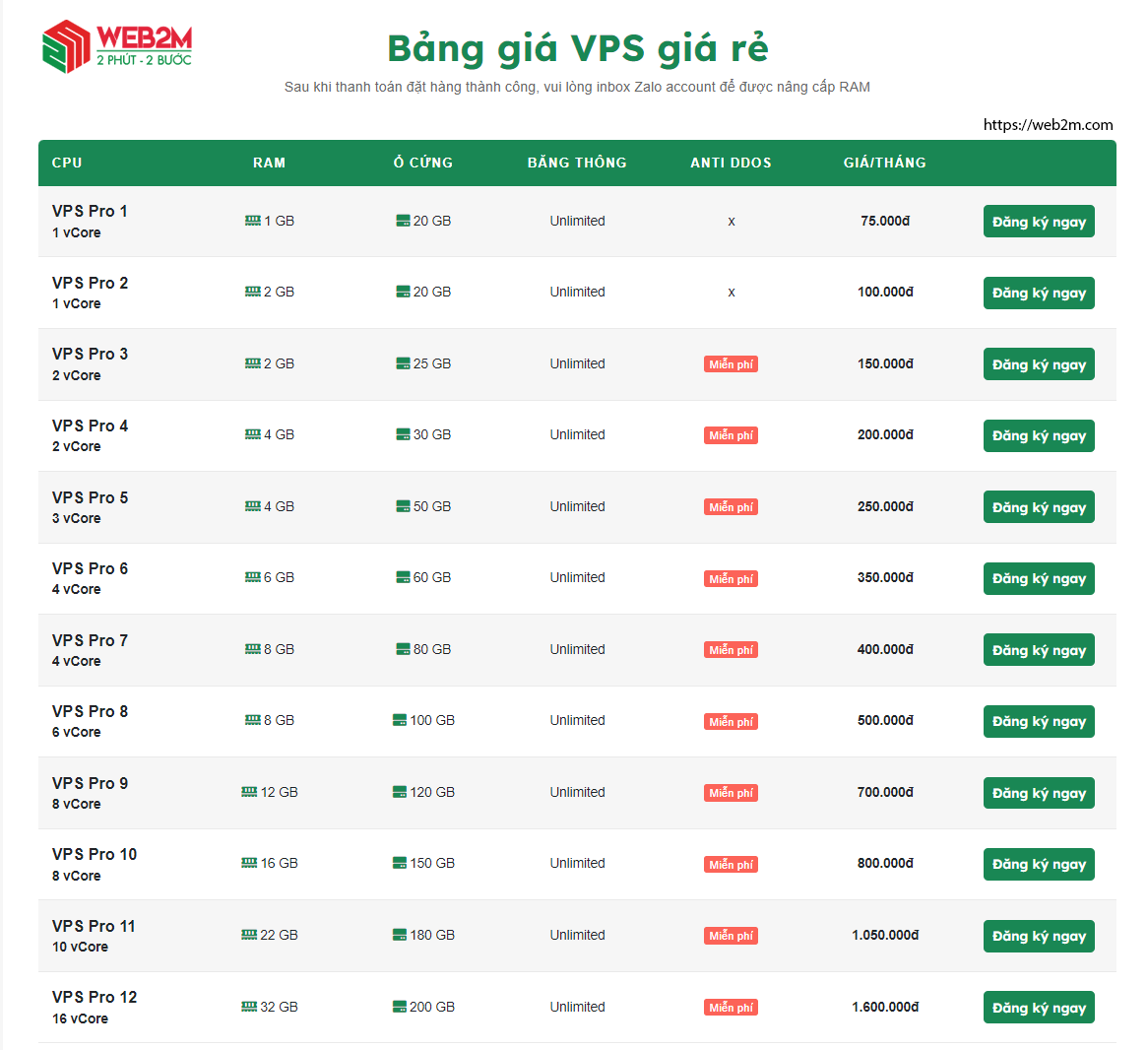Click the drive icon beside 200 GB
This screenshot has height=1050, width=1148.
[399, 1007]
